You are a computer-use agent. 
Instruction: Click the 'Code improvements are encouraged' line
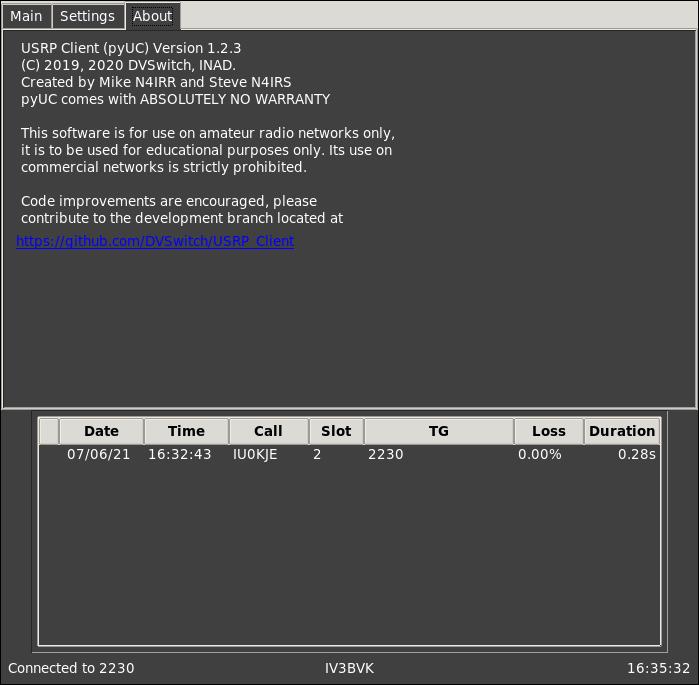(169, 201)
